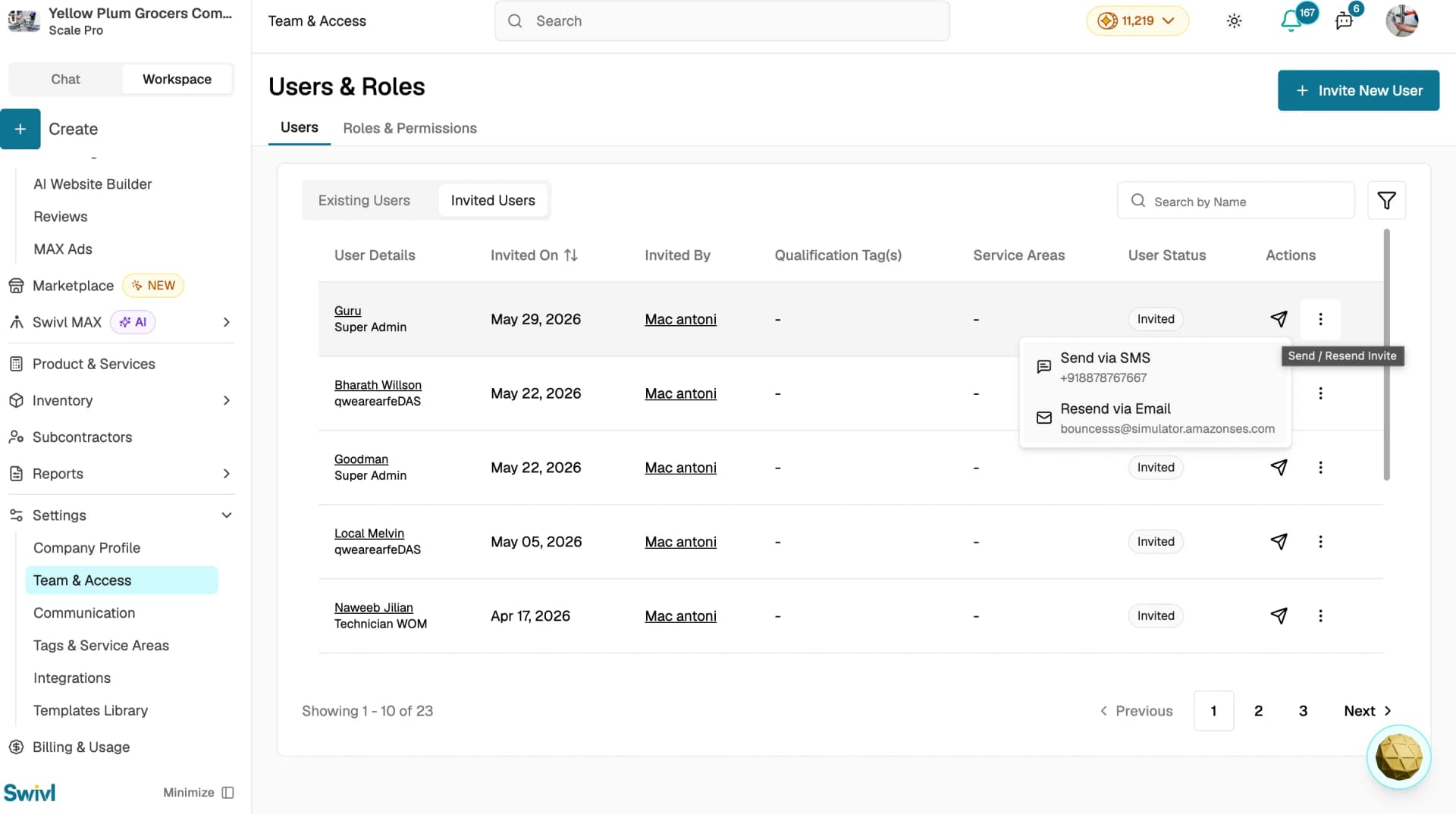
Task: Expand the Reports submenu
Action: tap(226, 474)
